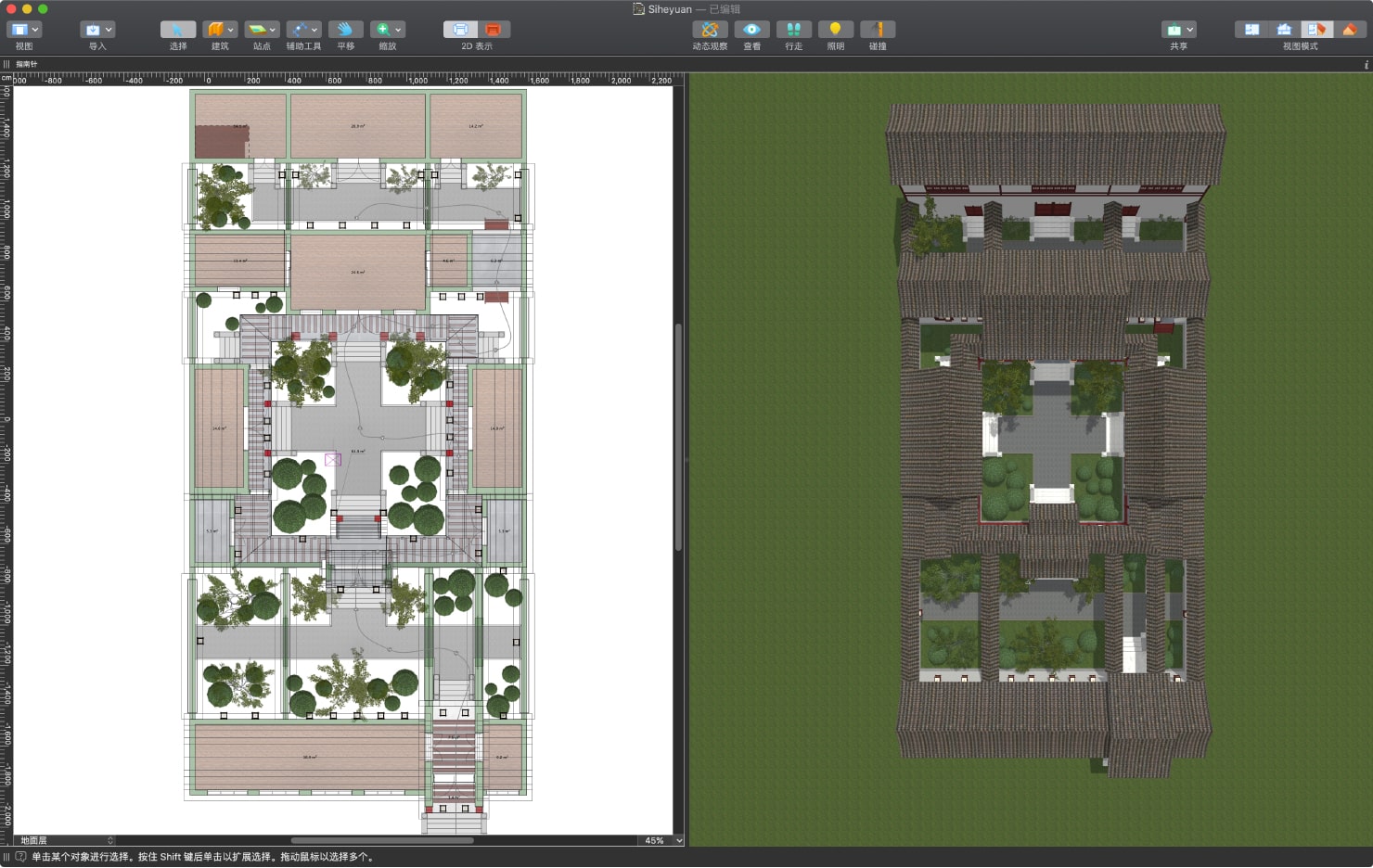Activate the 平移 (Pan) hand tool
The image size is (1373, 868).
tap(345, 30)
